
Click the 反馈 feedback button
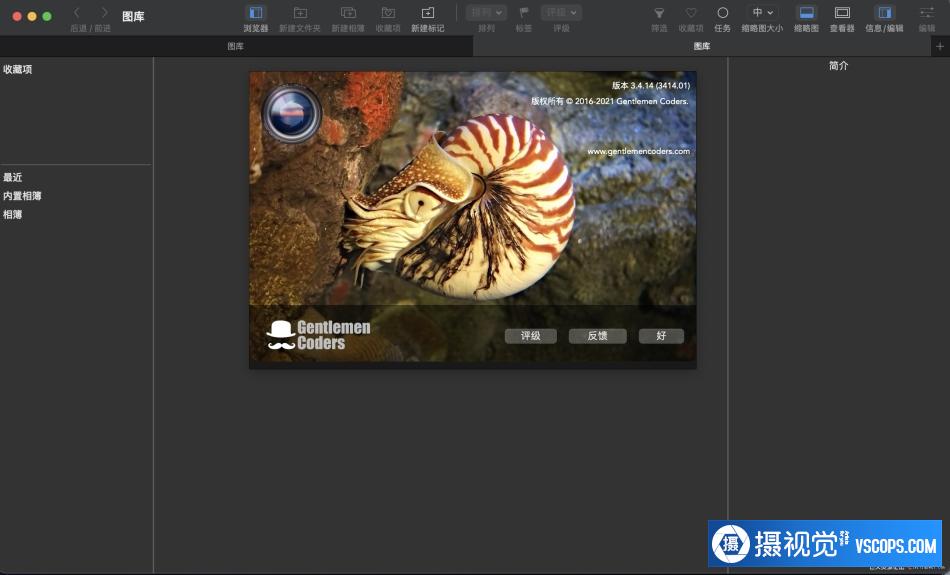(x=597, y=336)
